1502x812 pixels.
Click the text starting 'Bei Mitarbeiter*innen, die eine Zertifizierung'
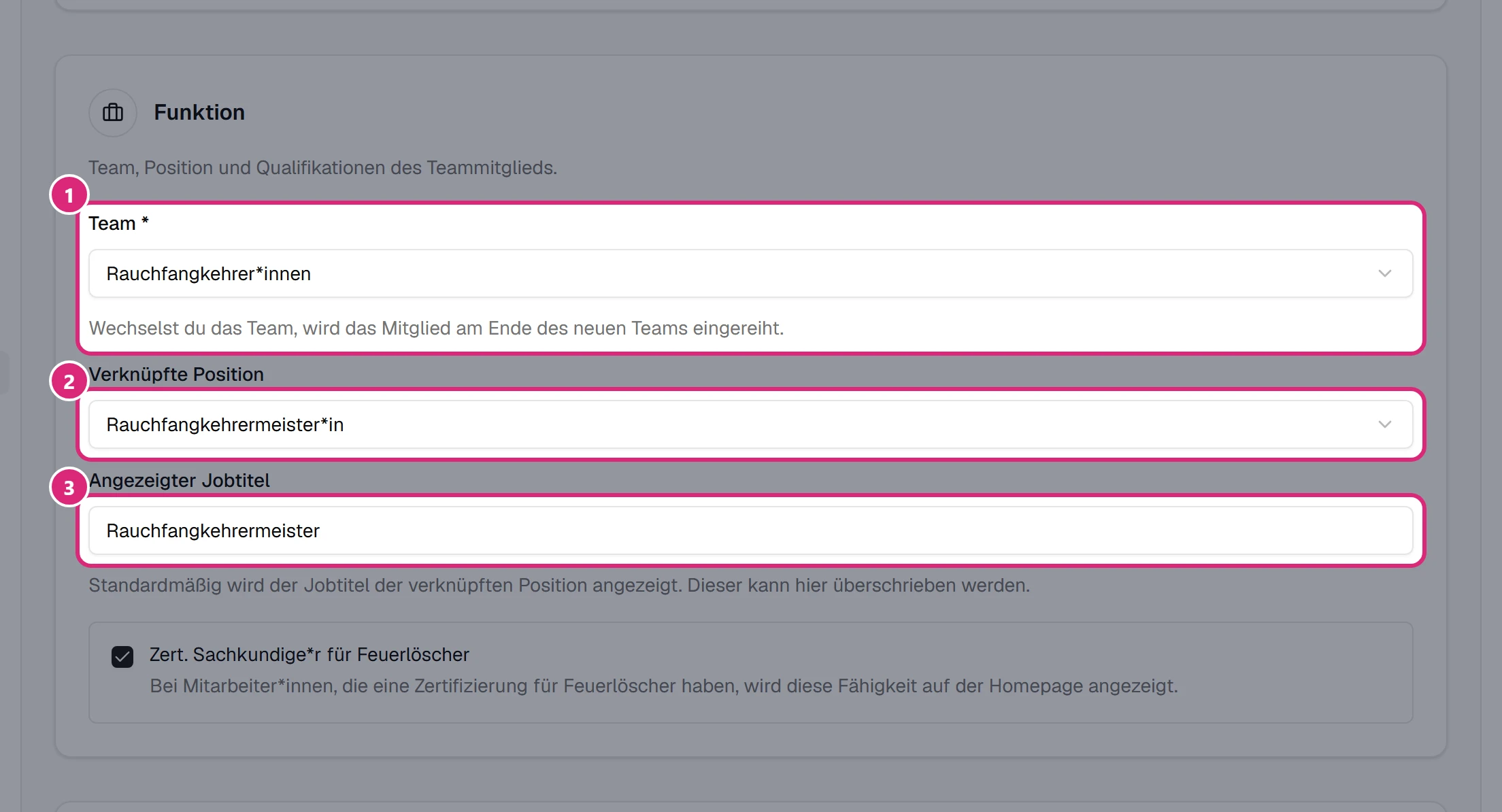pyautogui.click(x=664, y=686)
